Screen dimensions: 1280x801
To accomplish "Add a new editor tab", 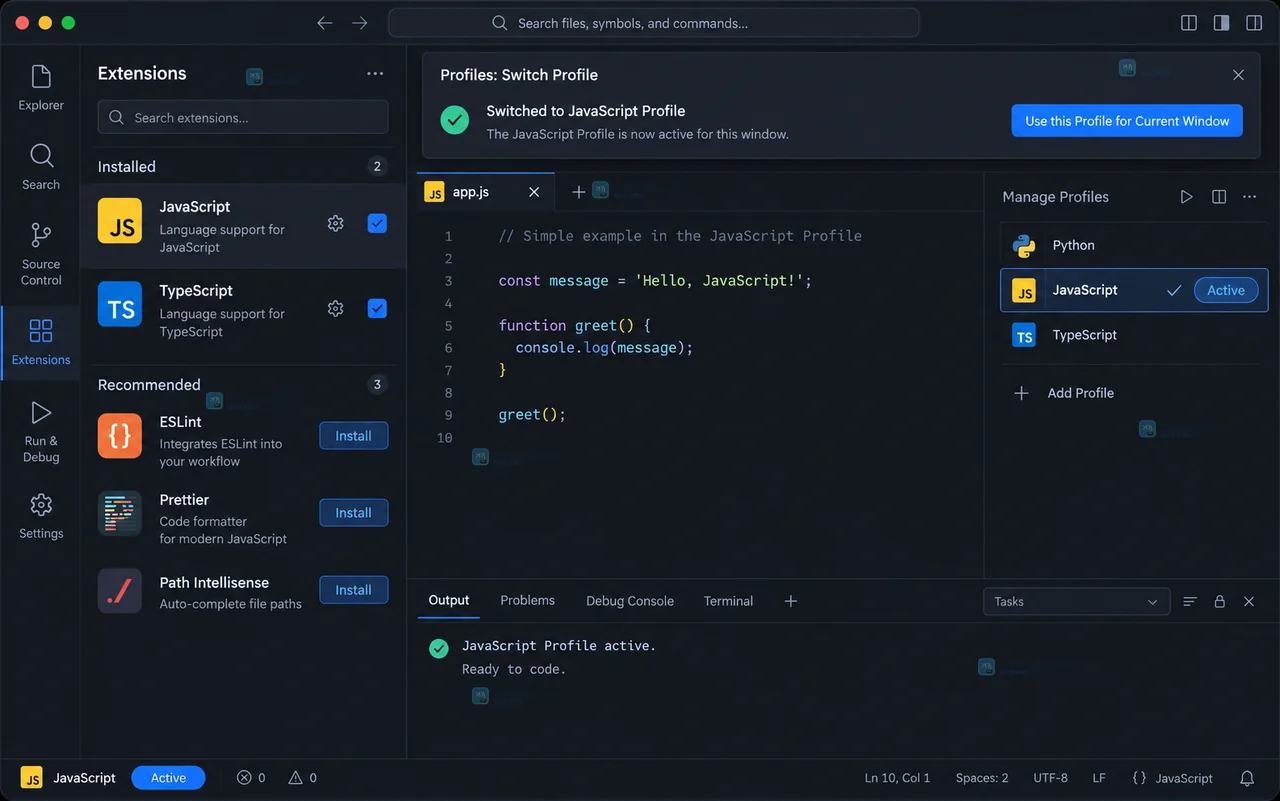I will coord(578,192).
